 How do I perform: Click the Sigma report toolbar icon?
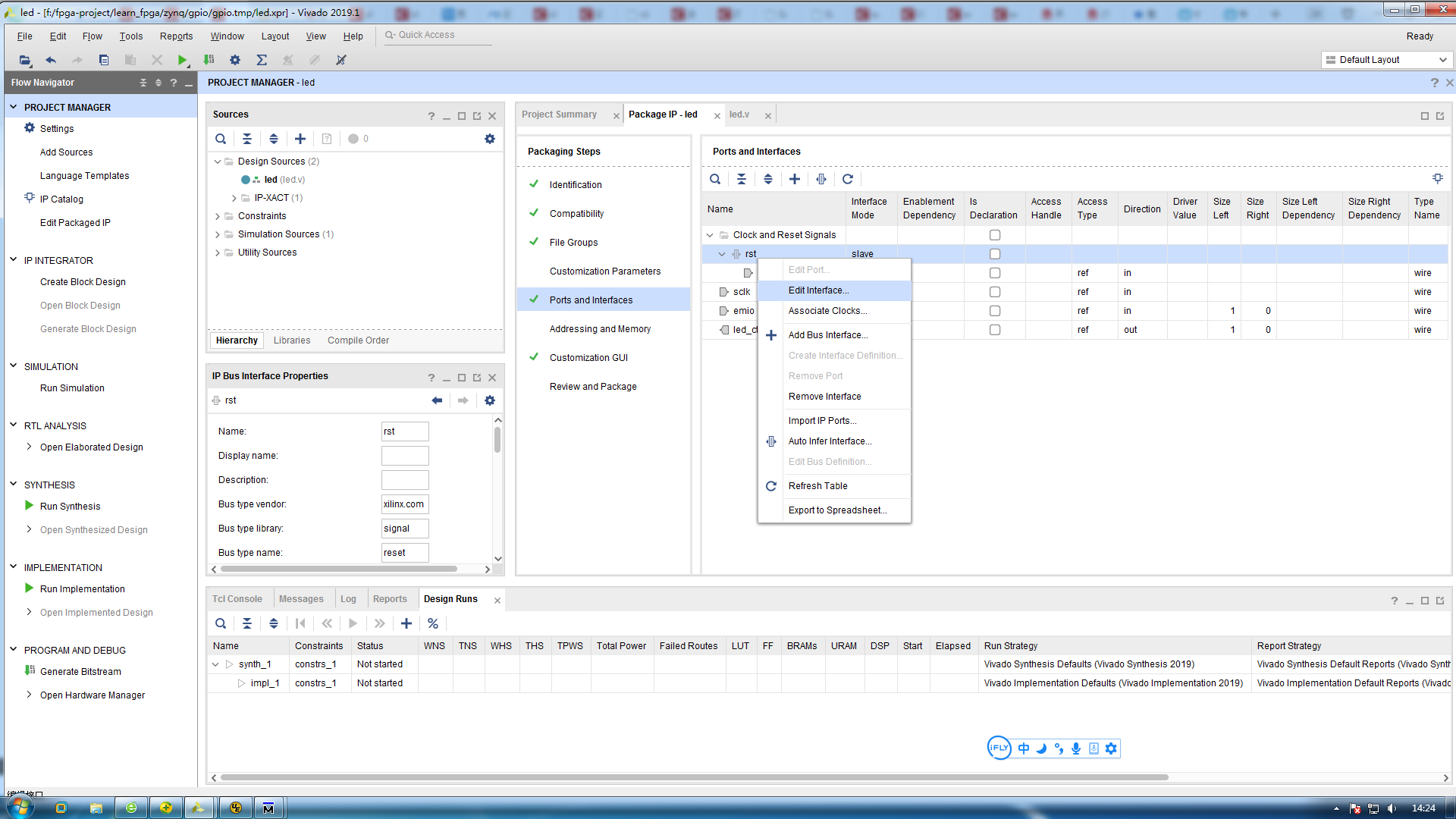coord(262,60)
